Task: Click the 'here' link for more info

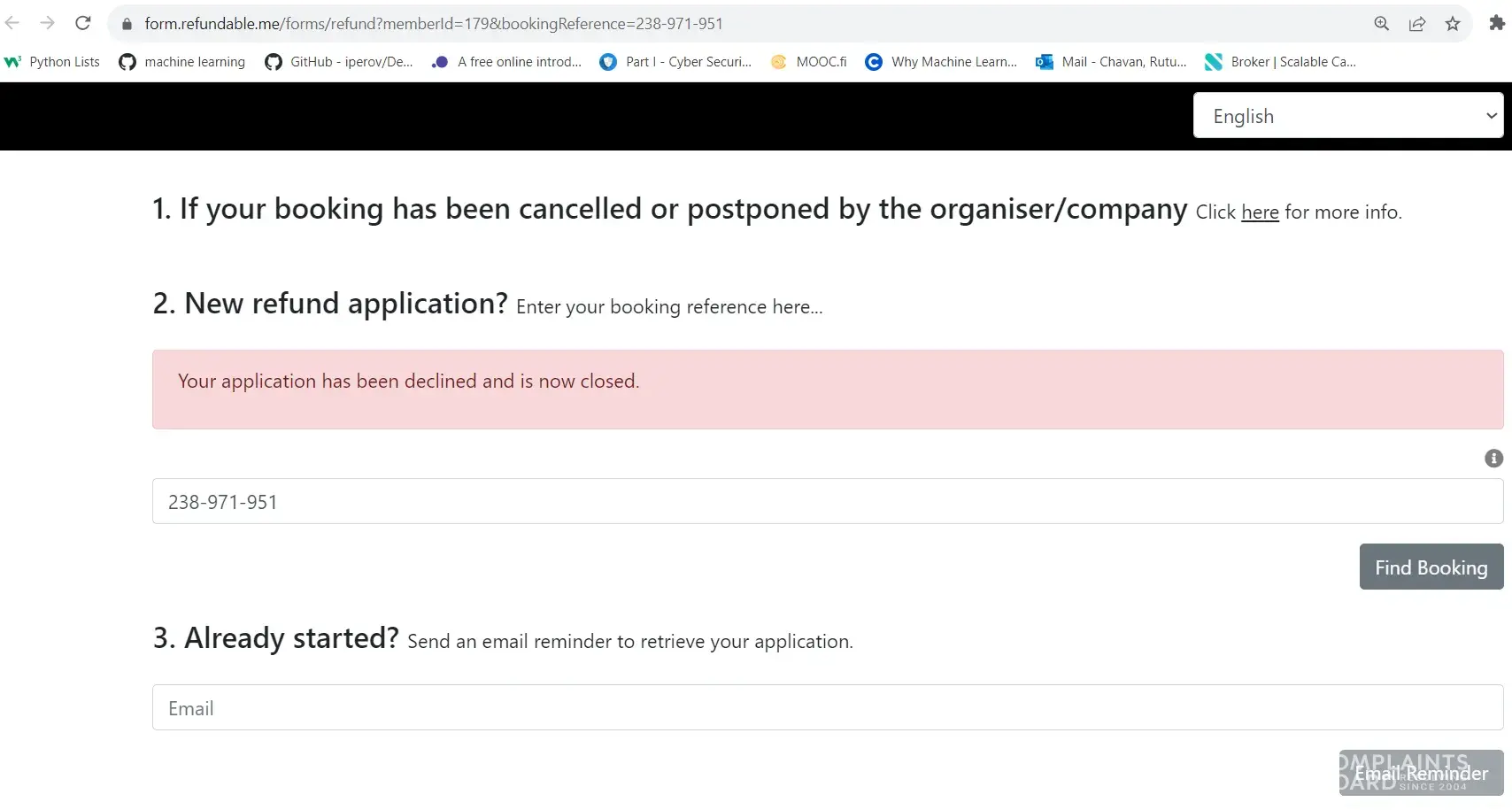Action: pos(1260,212)
